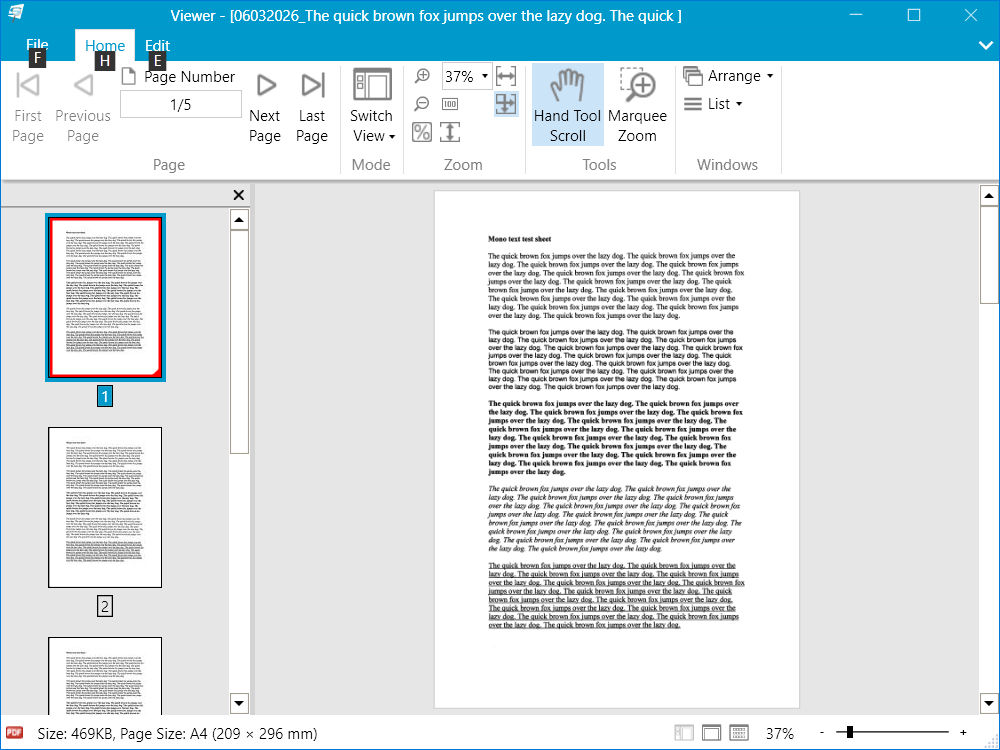Click the zoom out magnifier icon
The image size is (1000, 750).
point(422,104)
